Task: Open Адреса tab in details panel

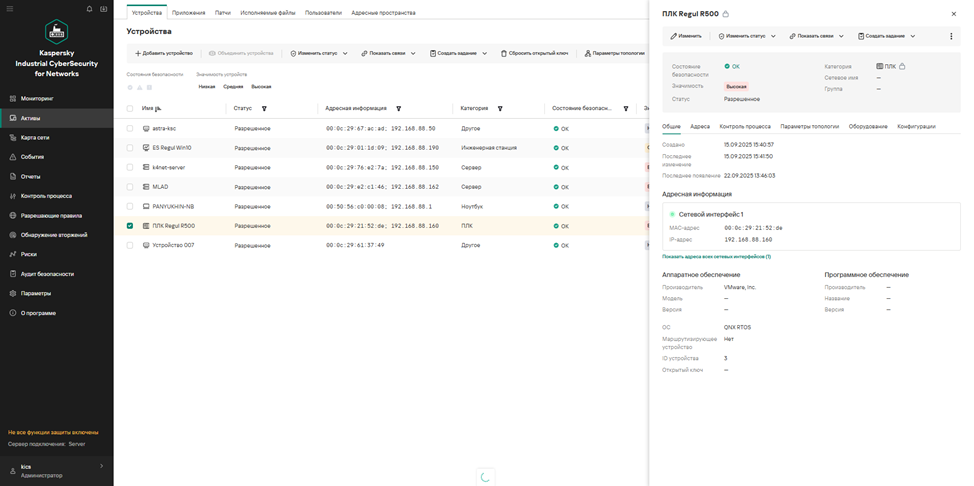Action: 700,126
